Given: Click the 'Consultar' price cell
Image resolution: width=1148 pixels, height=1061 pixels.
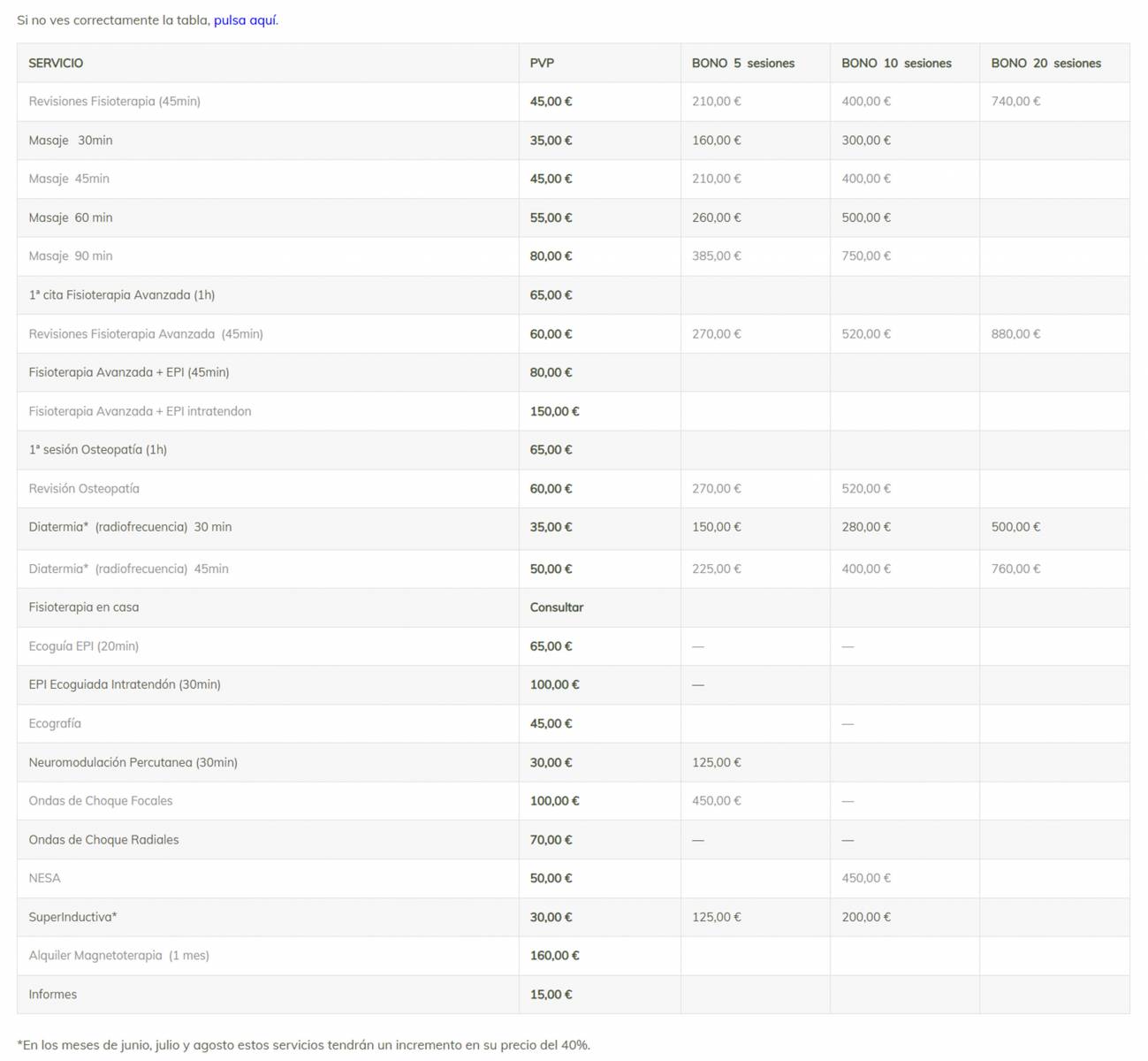Looking at the screenshot, I should [557, 607].
